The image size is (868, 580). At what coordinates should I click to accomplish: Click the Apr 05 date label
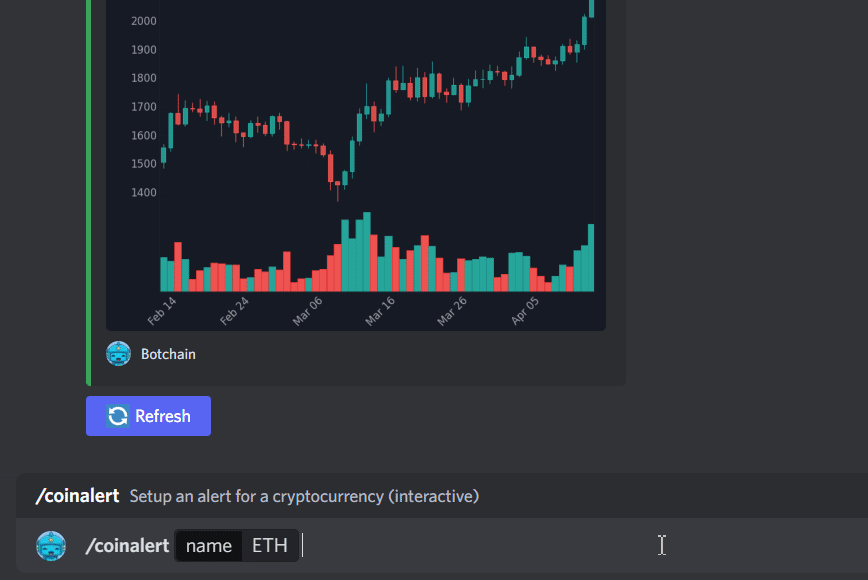525,311
